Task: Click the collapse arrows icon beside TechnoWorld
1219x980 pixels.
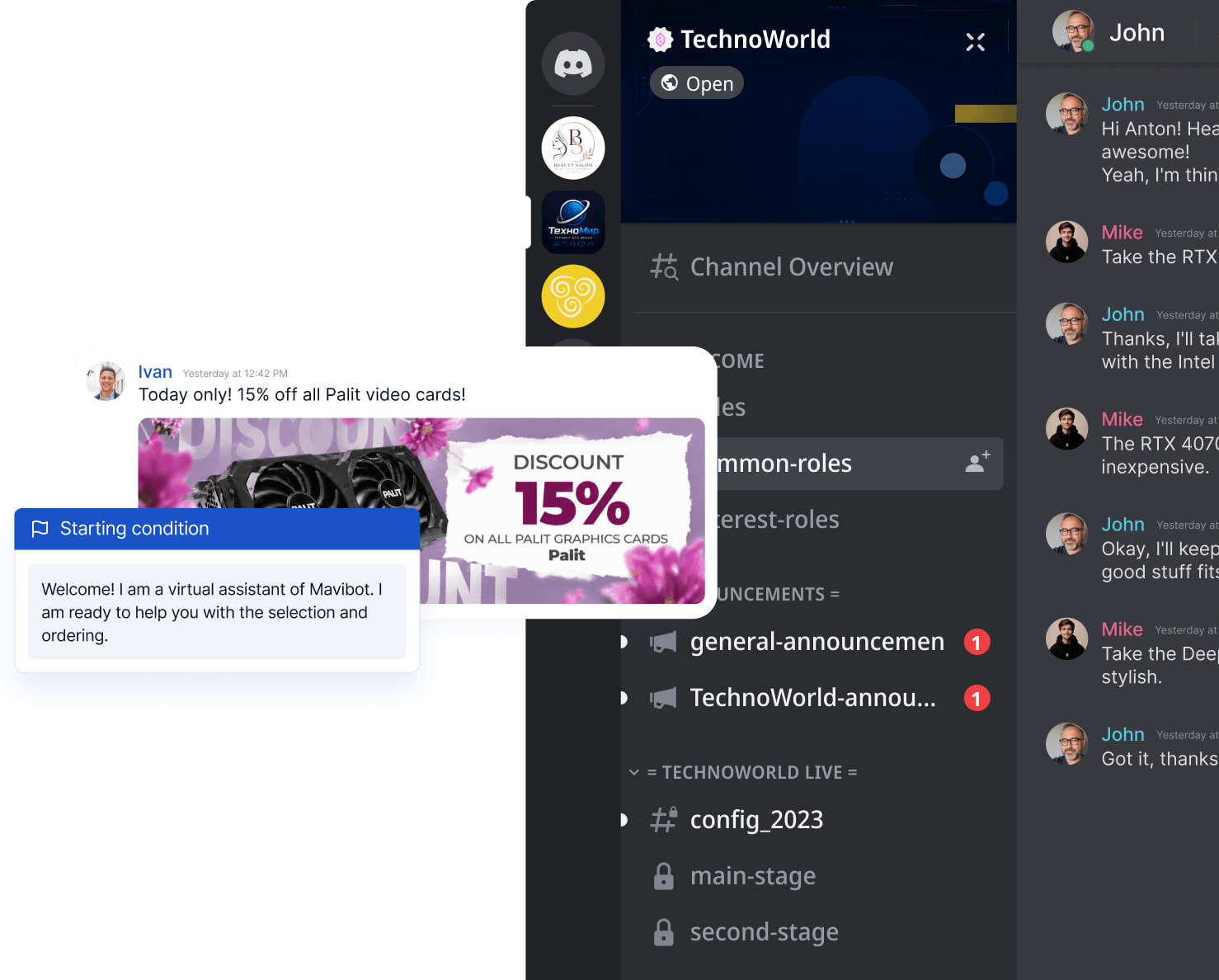Action: tap(976, 42)
